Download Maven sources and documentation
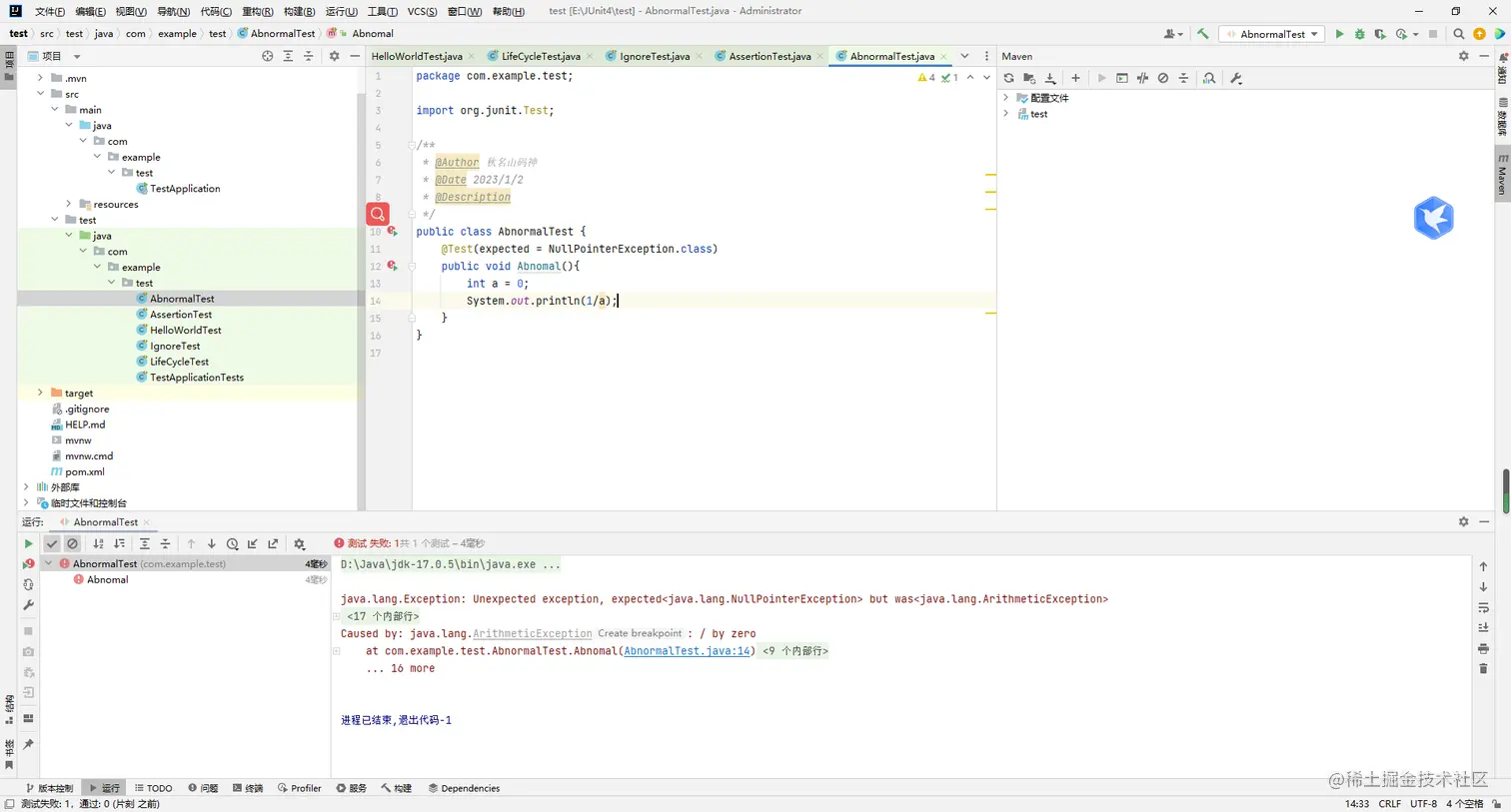 tap(1050, 78)
